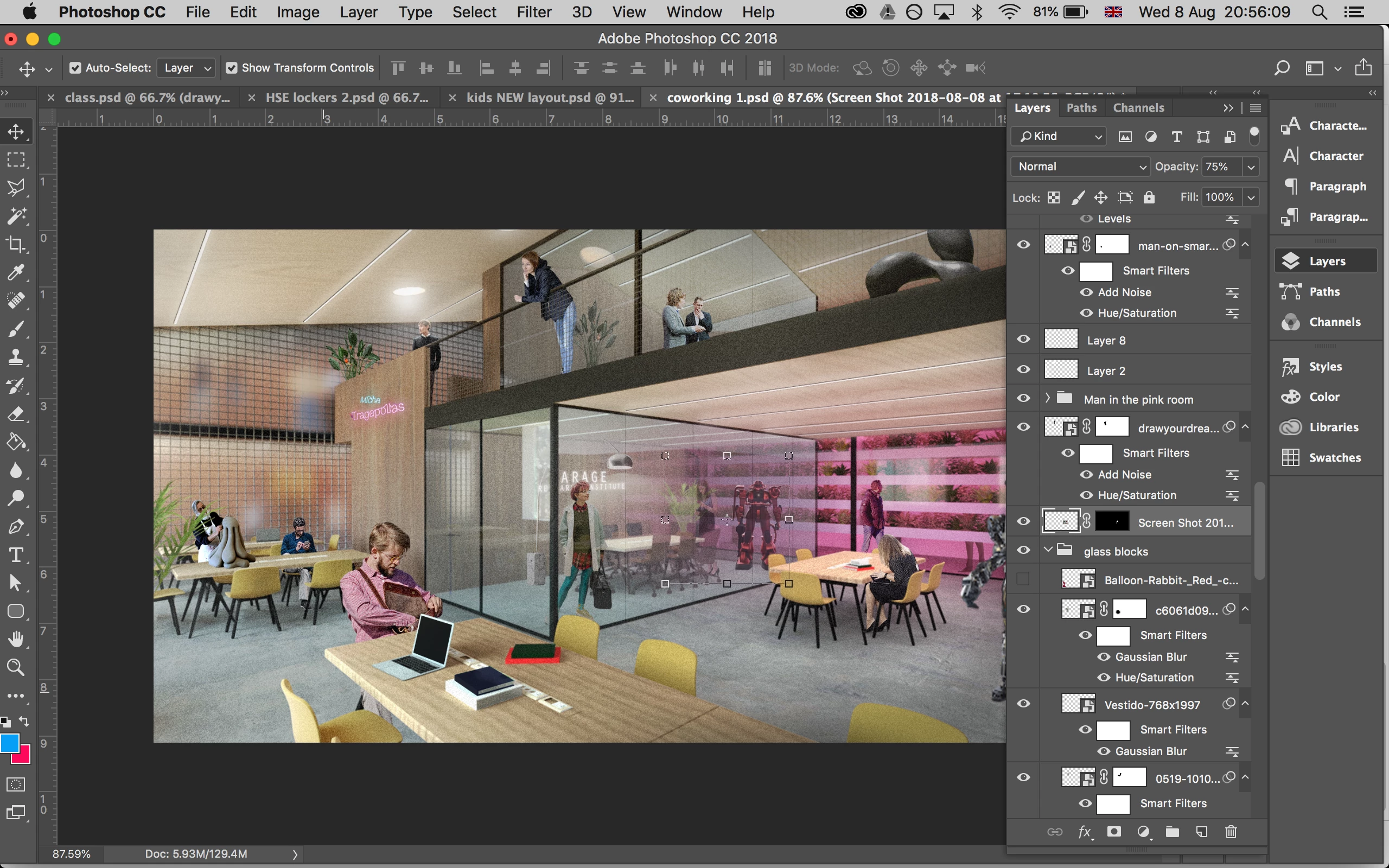Hide the Layer 8 layer
The width and height of the screenshot is (1389, 868).
pyautogui.click(x=1023, y=339)
